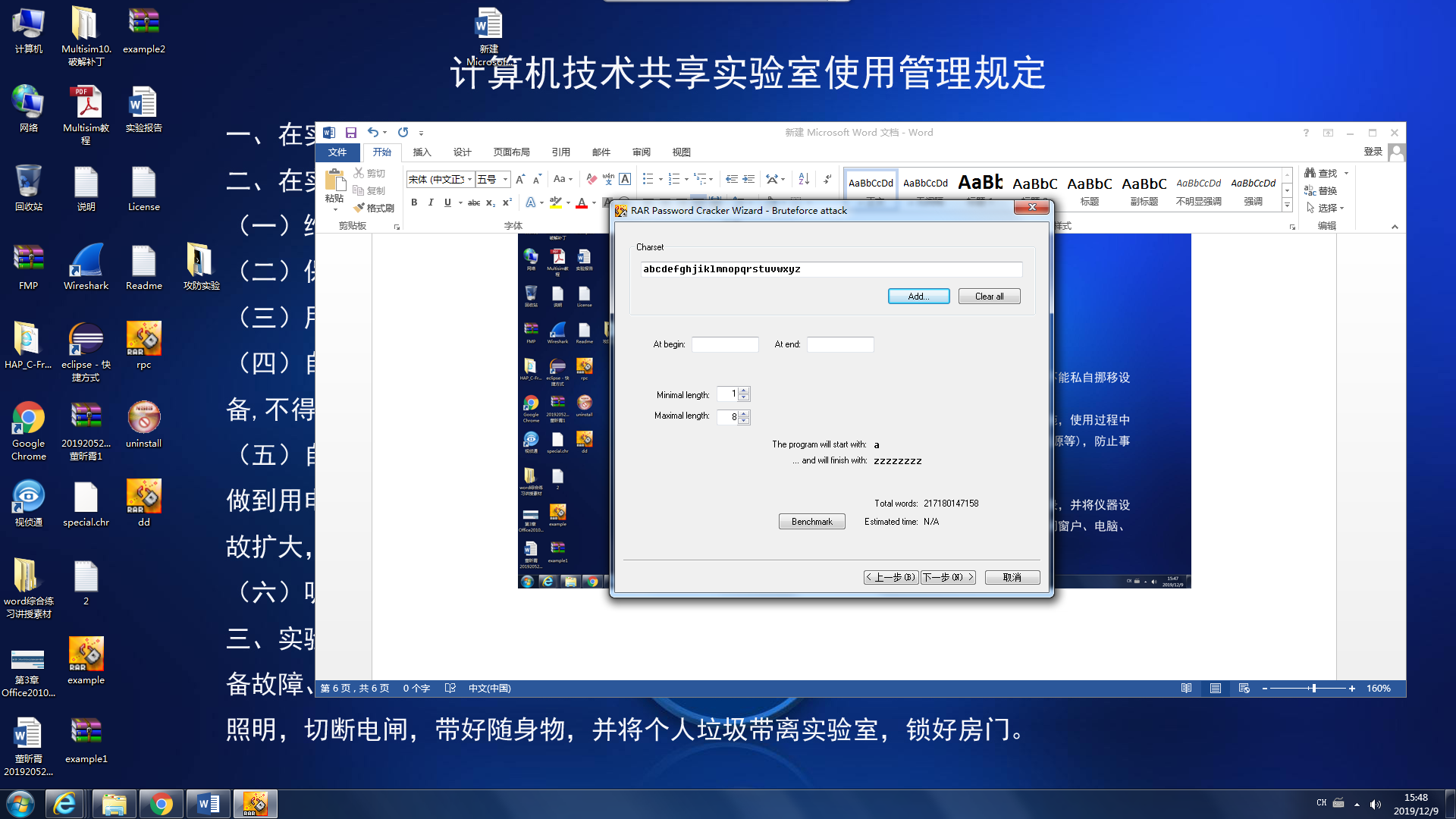Click the Increase Indent icon
The width and height of the screenshot is (1456, 819).
748,179
